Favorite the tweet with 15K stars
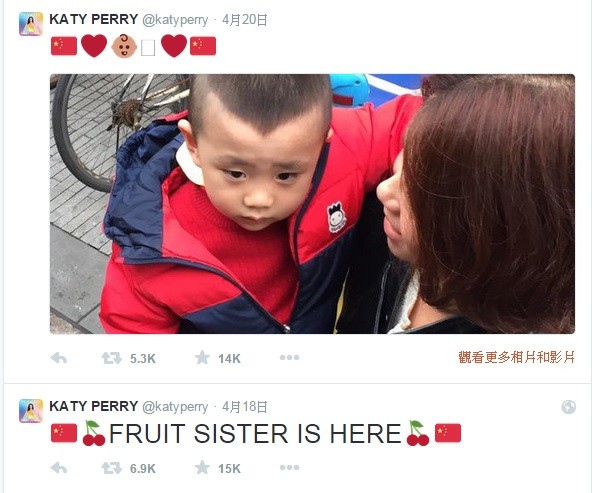 [202, 468]
